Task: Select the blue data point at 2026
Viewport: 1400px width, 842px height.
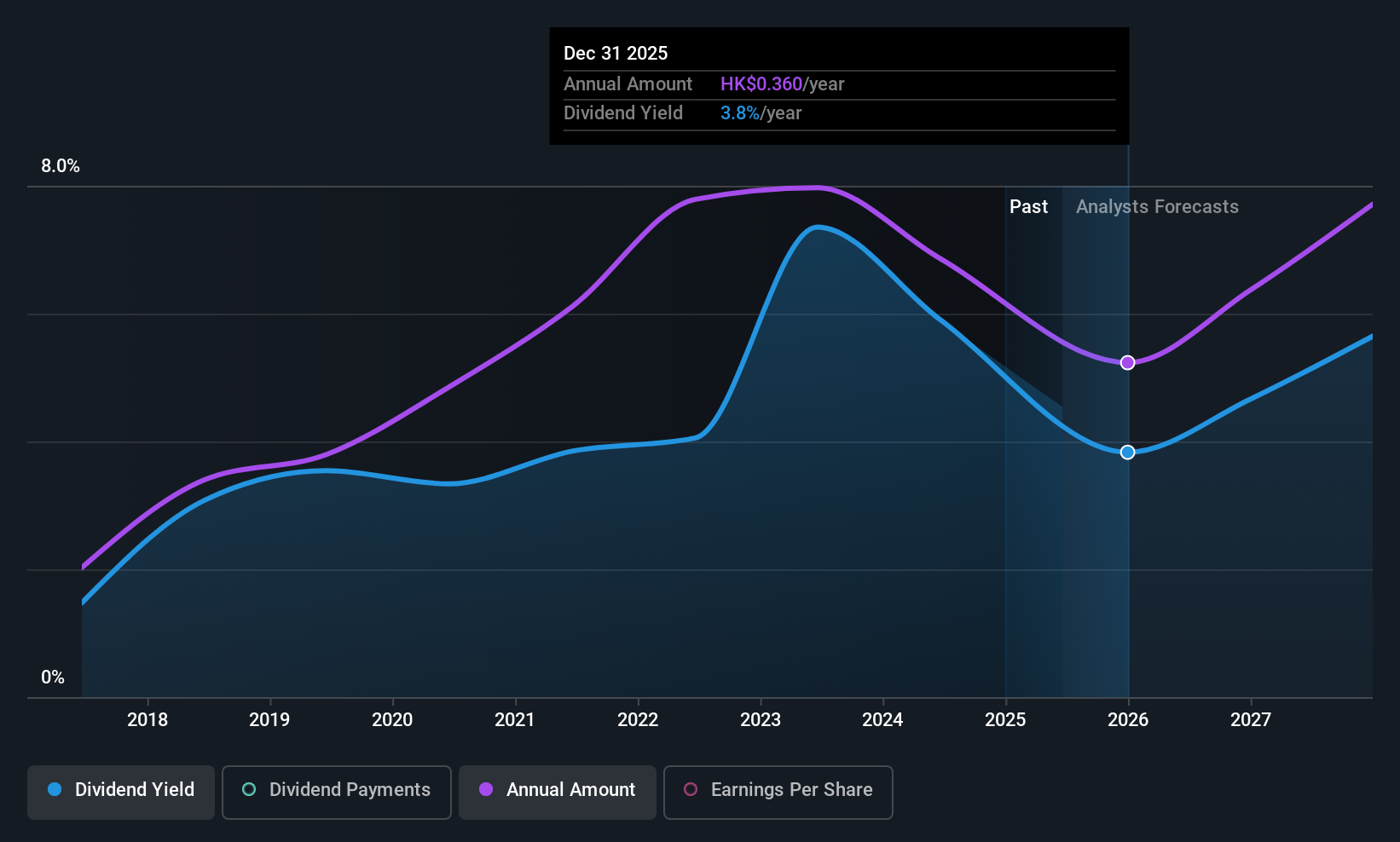Action: 1127,452
